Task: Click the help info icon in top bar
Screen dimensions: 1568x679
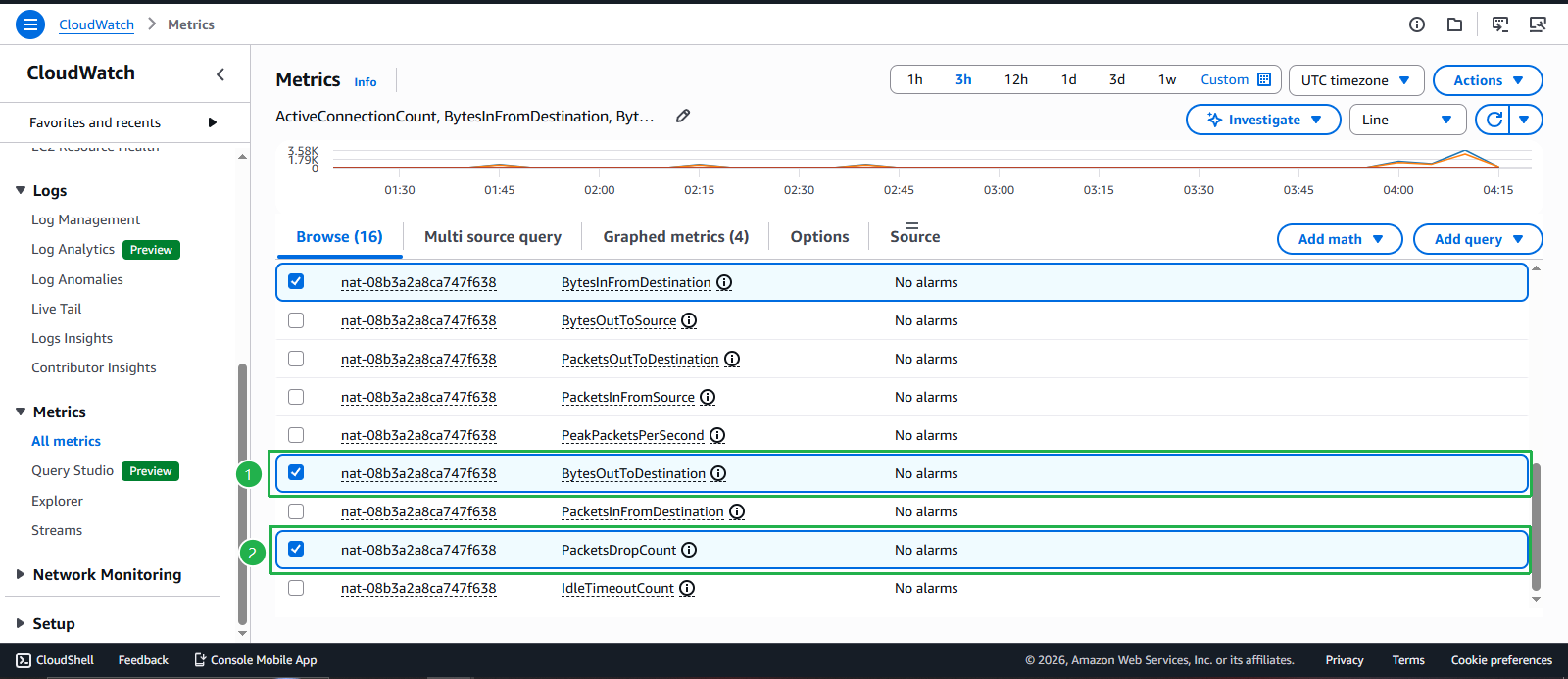Action: (x=1417, y=24)
